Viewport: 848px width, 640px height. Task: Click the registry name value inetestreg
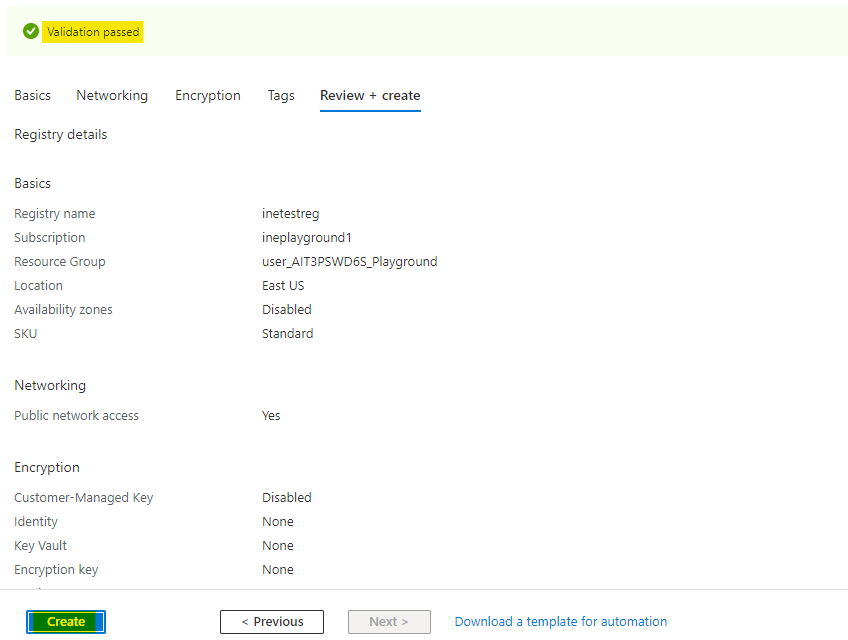coord(290,214)
